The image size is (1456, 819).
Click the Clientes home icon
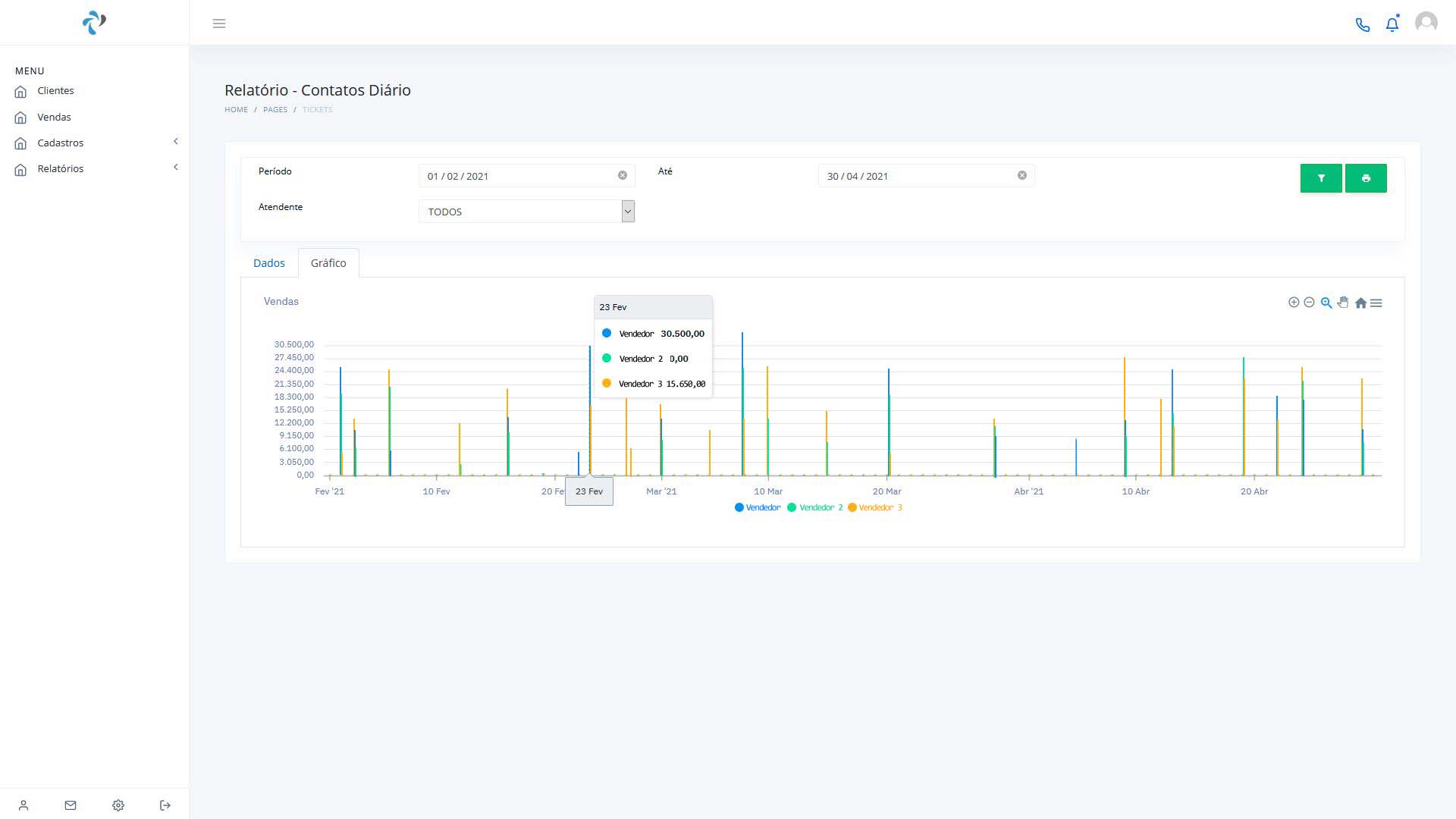(x=20, y=91)
